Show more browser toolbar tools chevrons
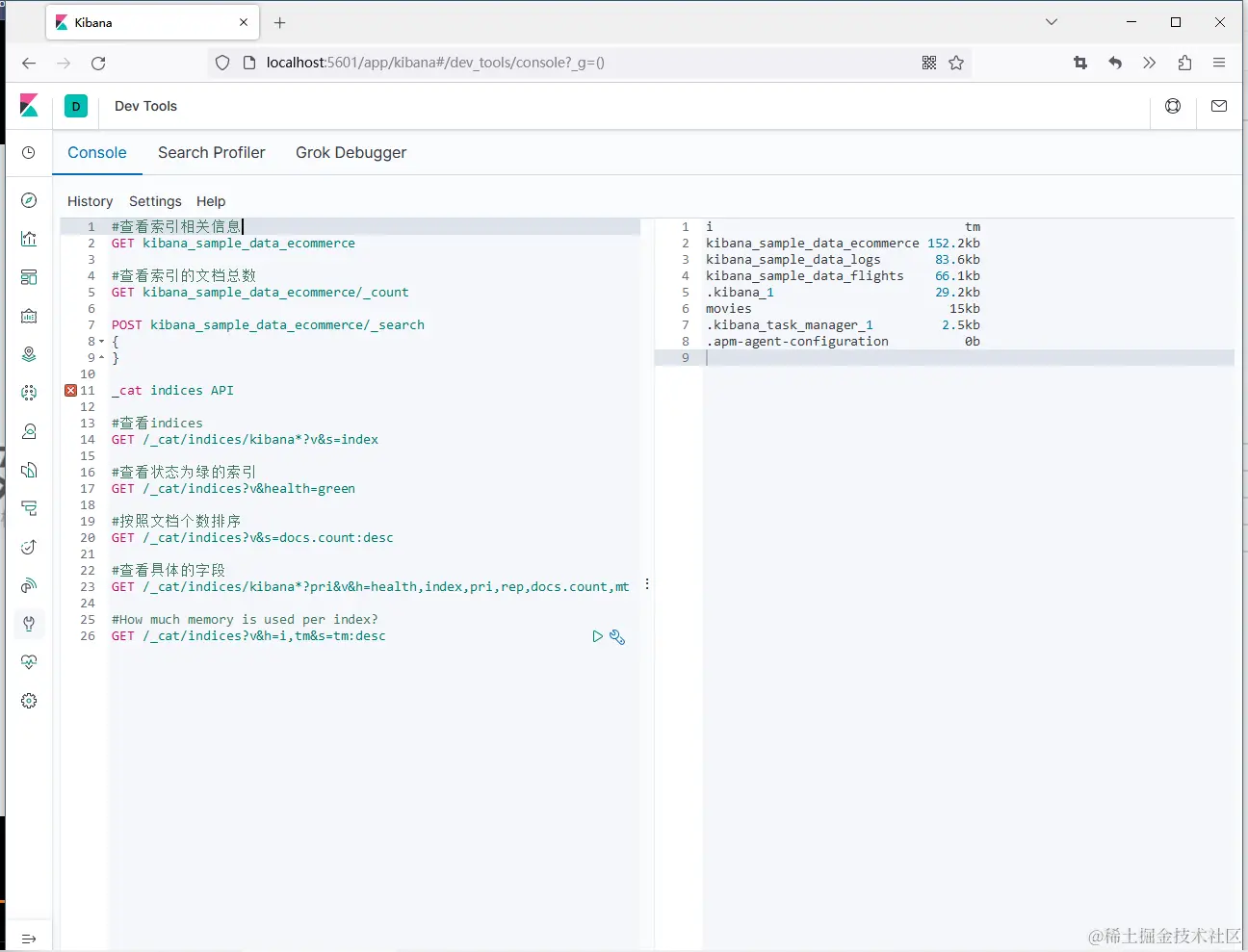This screenshot has height=952, width=1248. 1150,63
